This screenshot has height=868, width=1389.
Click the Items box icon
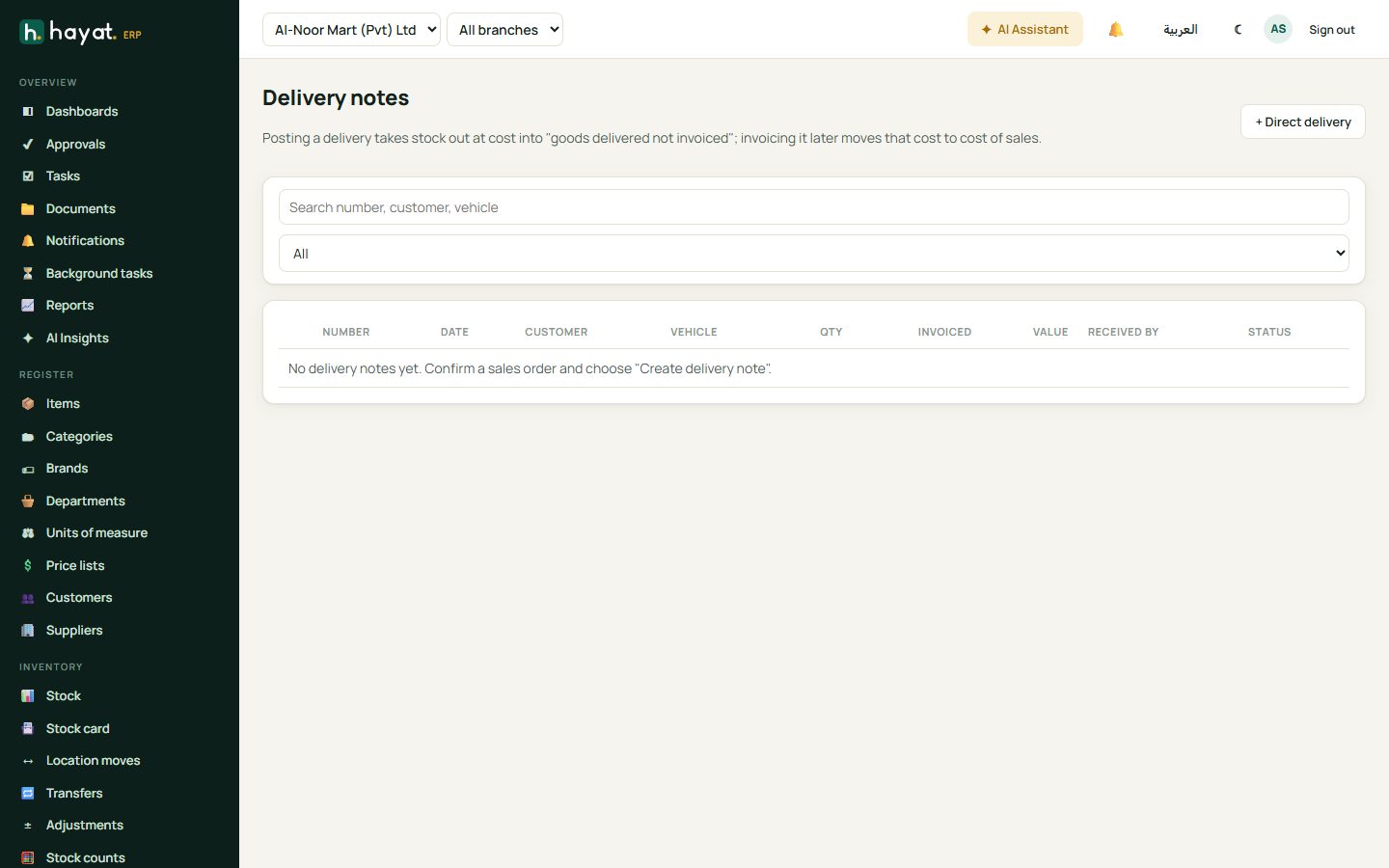click(x=28, y=404)
